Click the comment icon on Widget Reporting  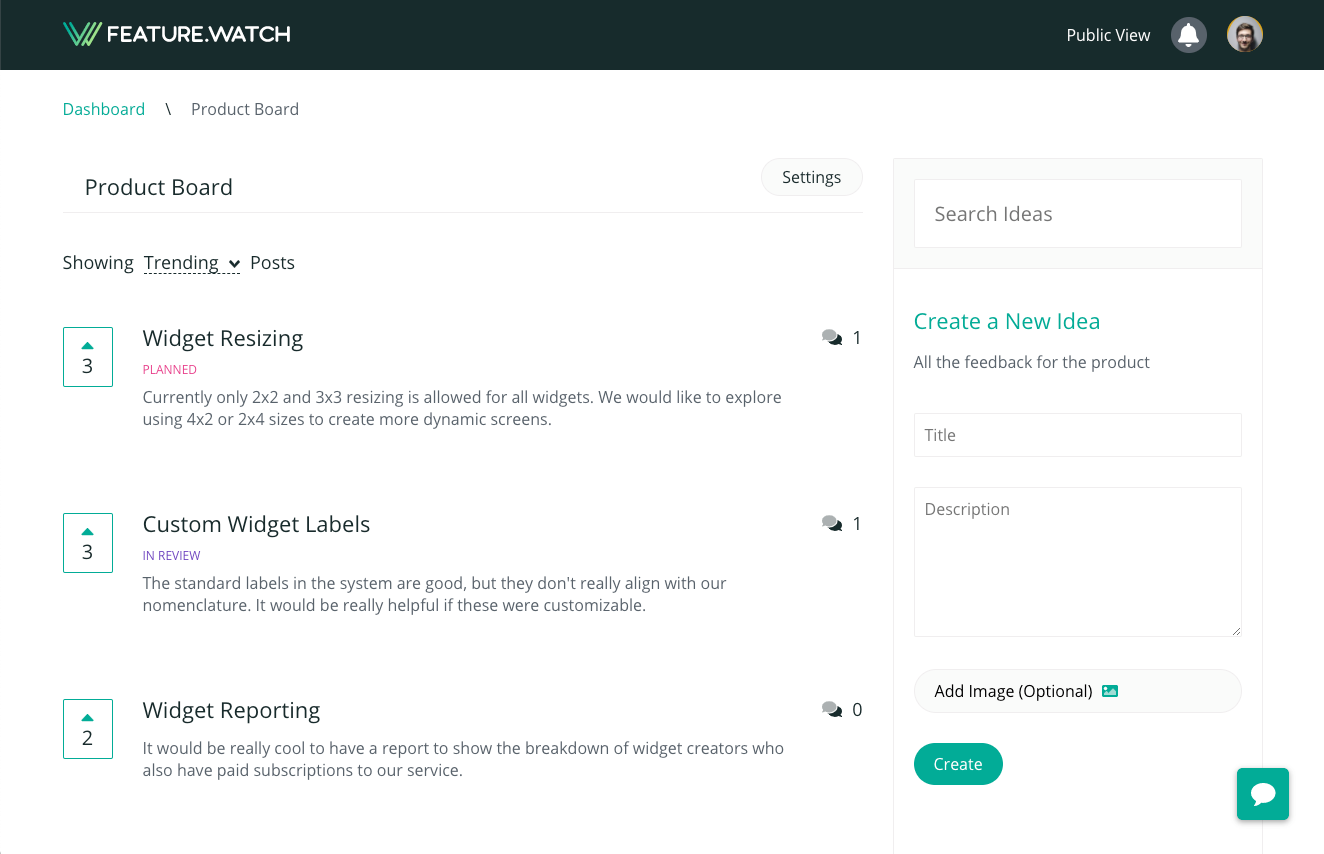[831, 709]
